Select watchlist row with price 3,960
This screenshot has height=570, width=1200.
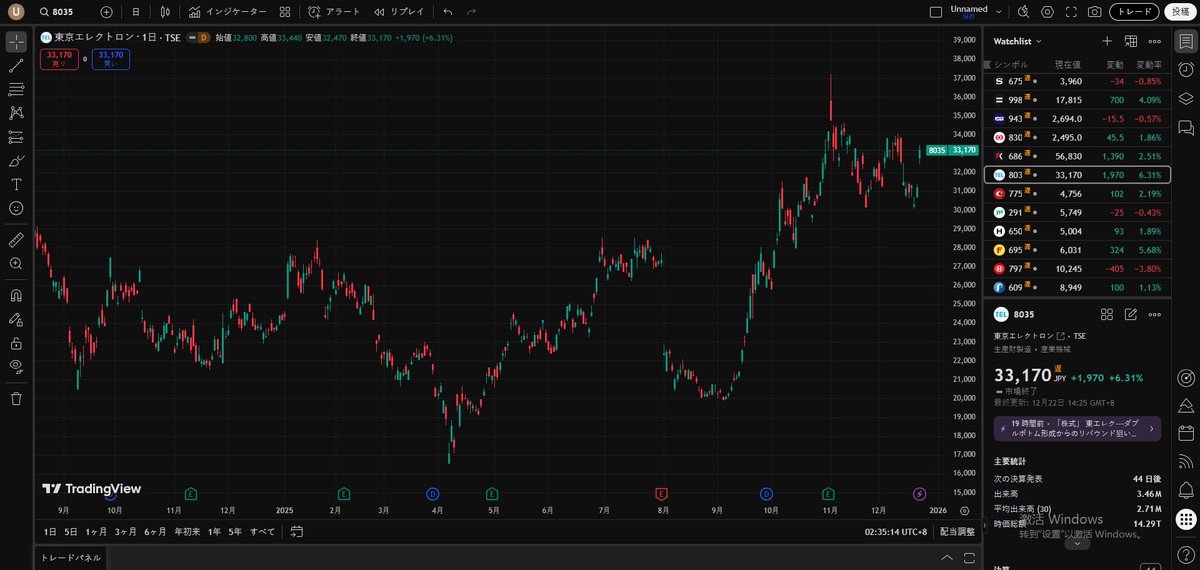click(1077, 81)
